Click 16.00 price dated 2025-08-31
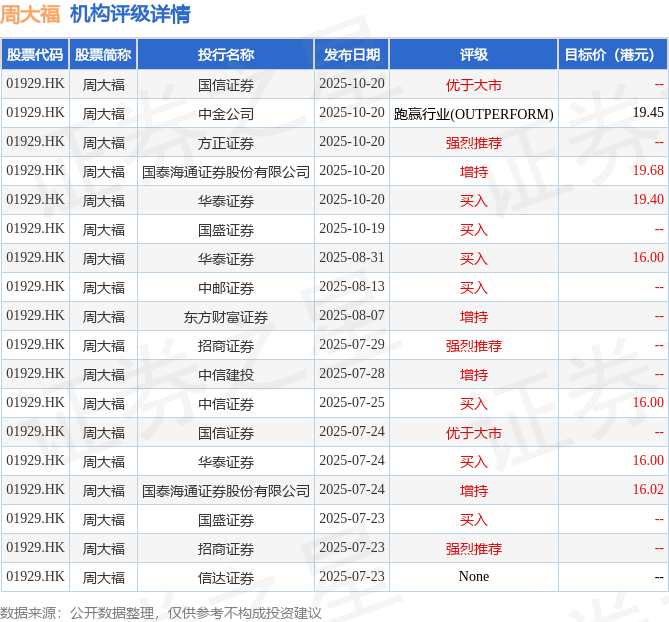 pyautogui.click(x=648, y=257)
